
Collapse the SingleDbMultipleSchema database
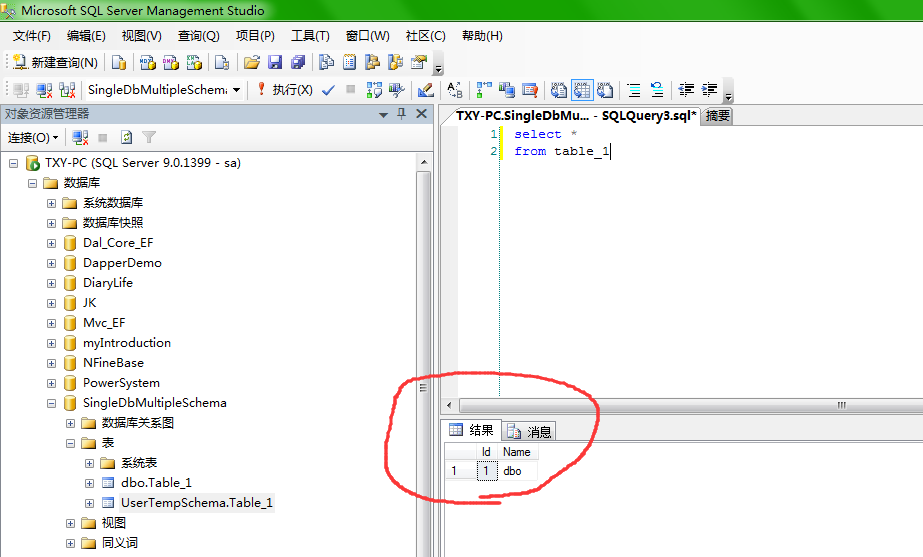click(x=51, y=403)
